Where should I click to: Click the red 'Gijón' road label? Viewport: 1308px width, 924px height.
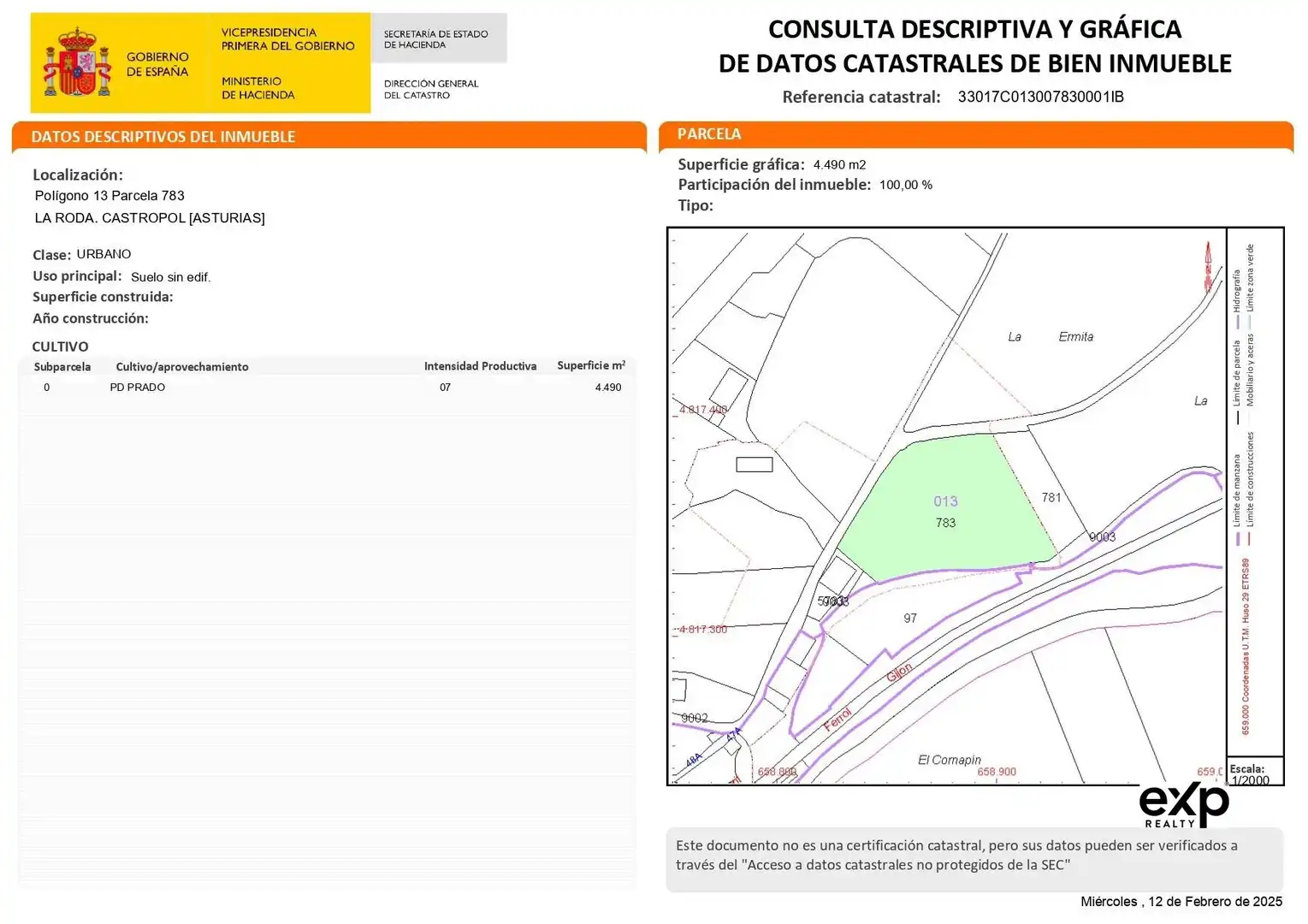[899, 672]
